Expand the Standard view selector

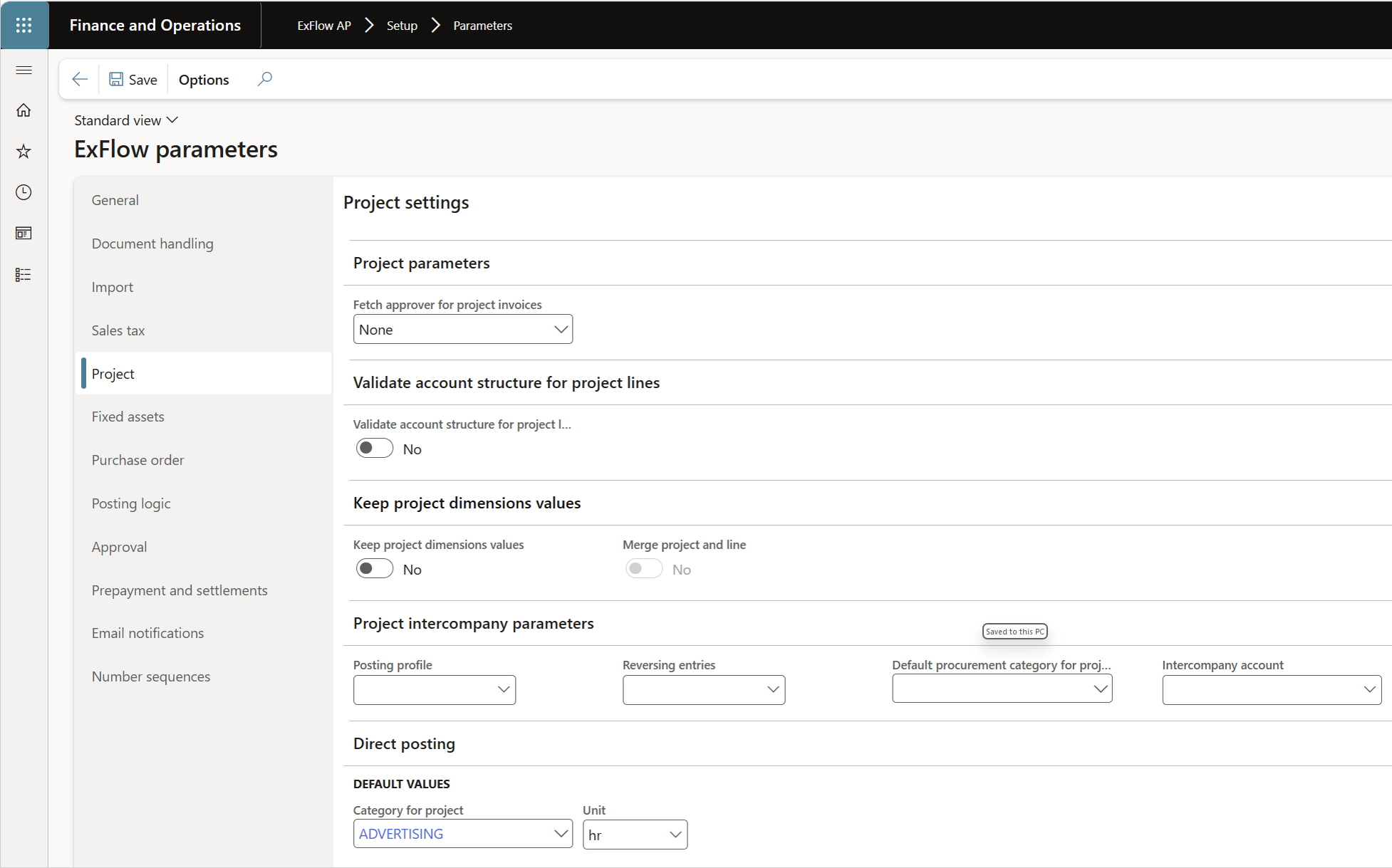click(x=126, y=120)
